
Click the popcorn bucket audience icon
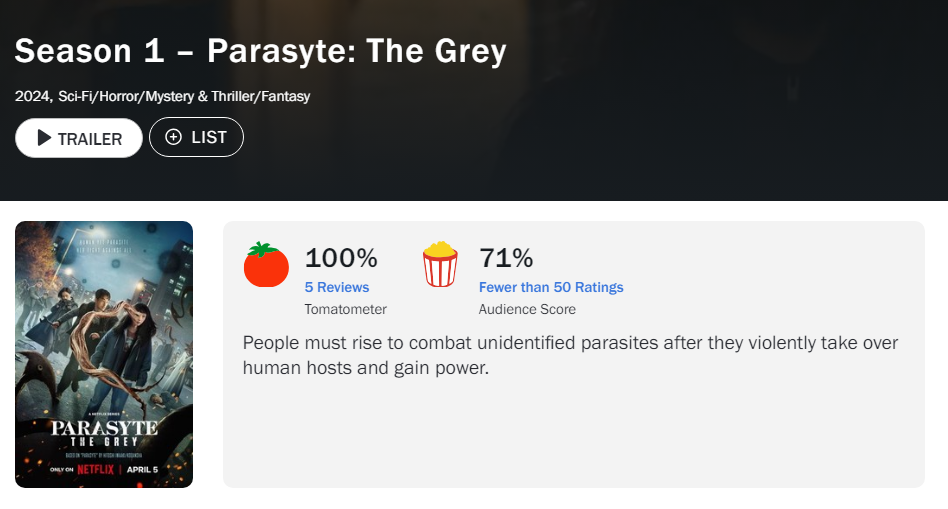[x=440, y=265]
